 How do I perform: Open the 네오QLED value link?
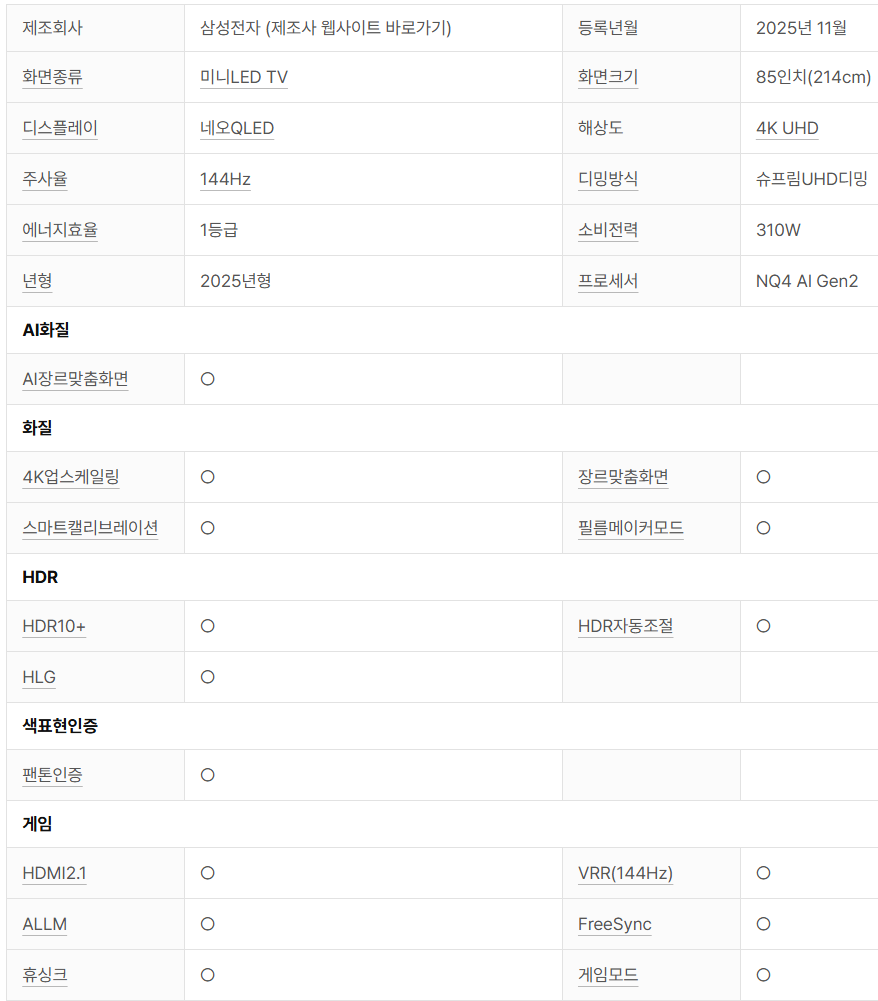[237, 128]
